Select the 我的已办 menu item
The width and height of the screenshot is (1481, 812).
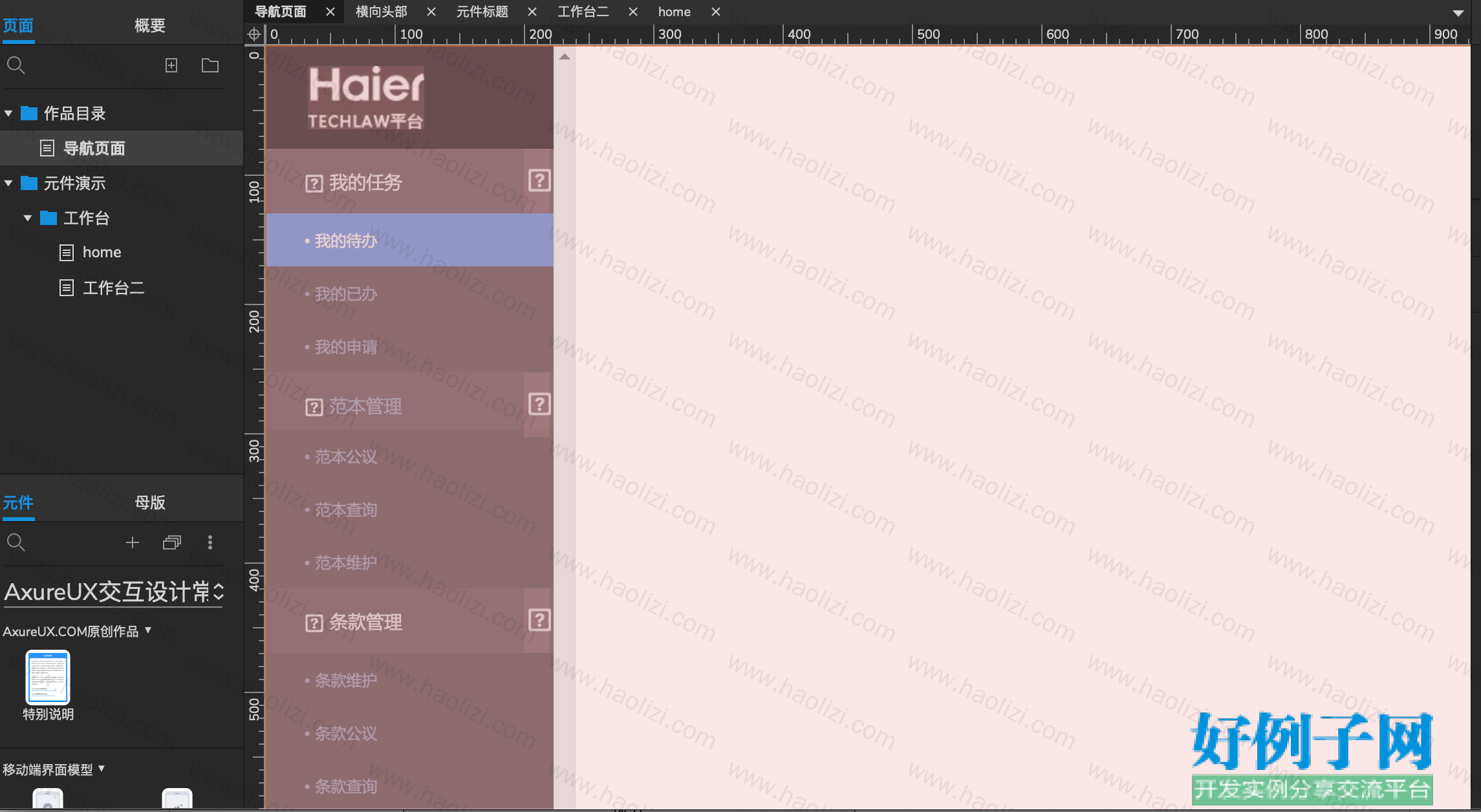coord(409,294)
